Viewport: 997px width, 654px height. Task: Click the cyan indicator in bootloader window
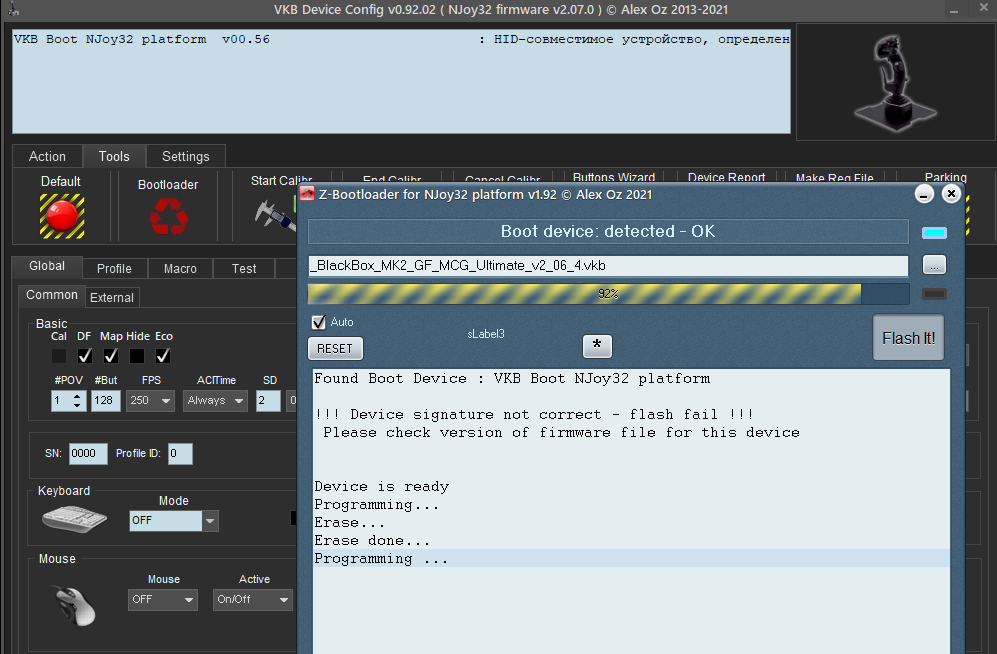(x=933, y=232)
